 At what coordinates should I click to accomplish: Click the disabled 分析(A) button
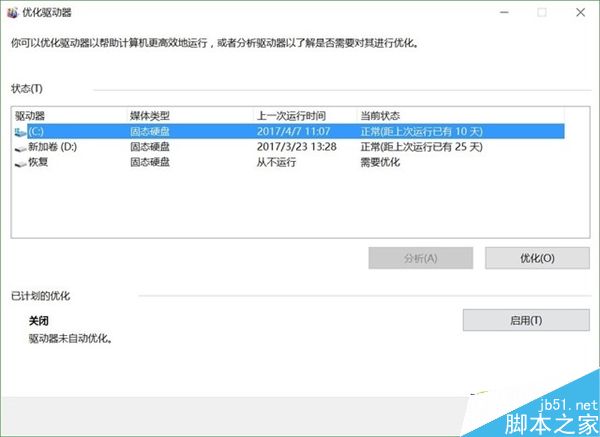(421, 258)
